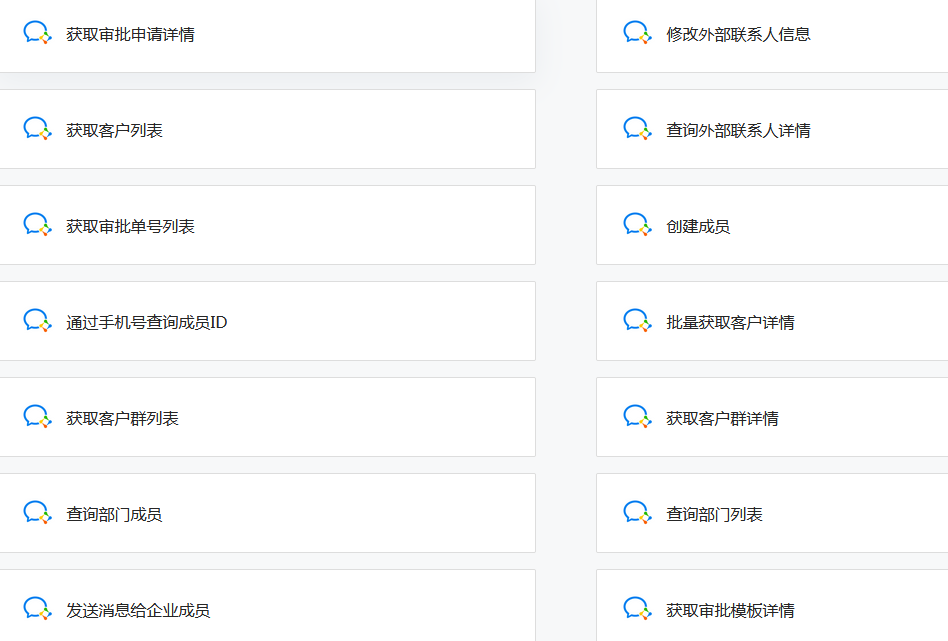Open 发送消息给企业成员 action
Image resolution: width=948 pixels, height=641 pixels.
click(x=267, y=605)
